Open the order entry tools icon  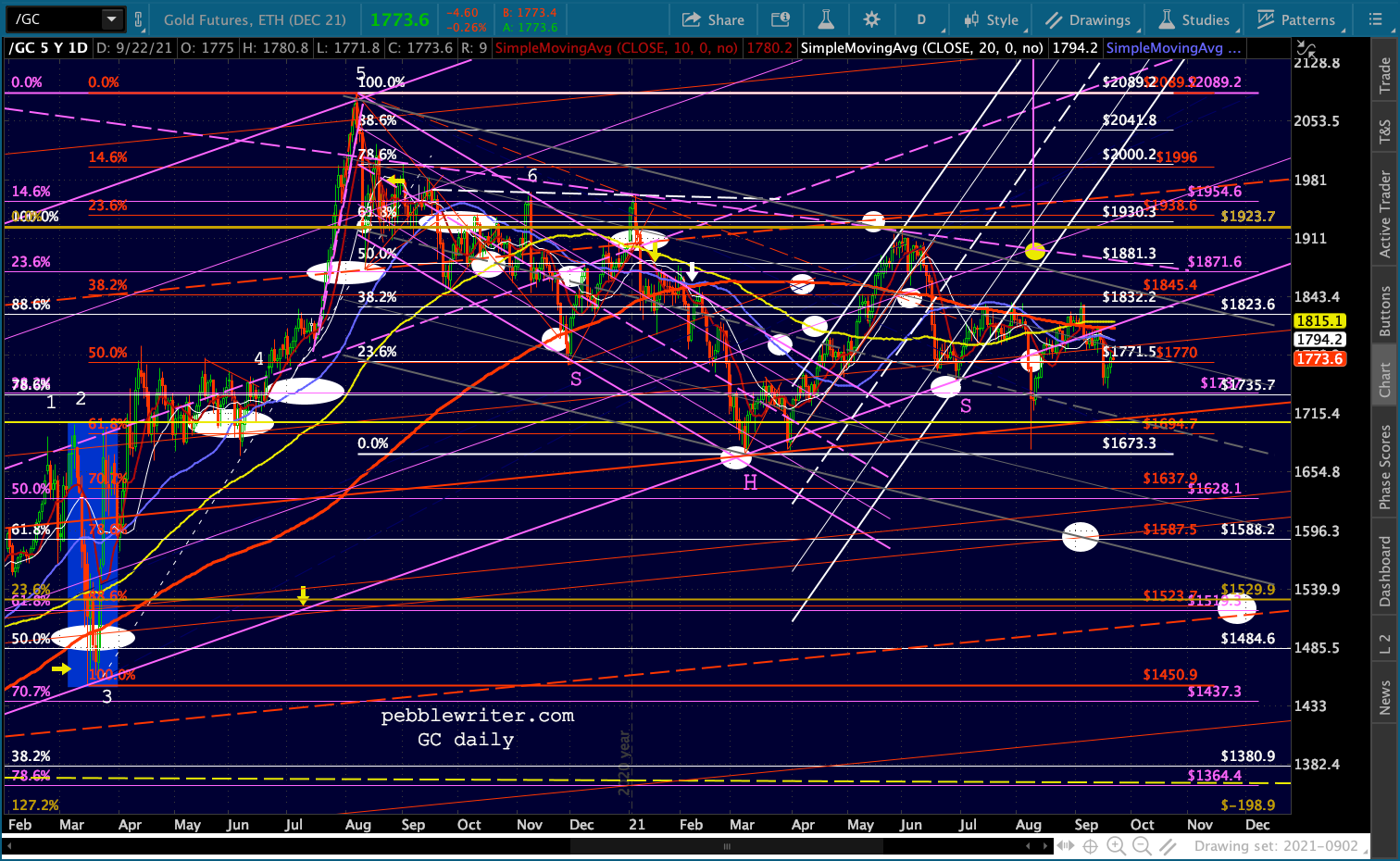(781, 19)
